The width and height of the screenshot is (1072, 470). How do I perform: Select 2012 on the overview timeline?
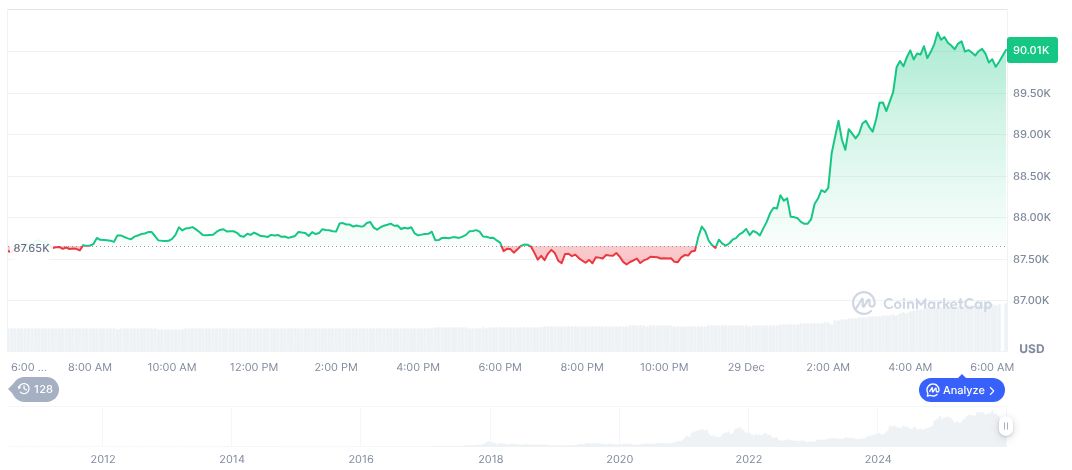(103, 459)
